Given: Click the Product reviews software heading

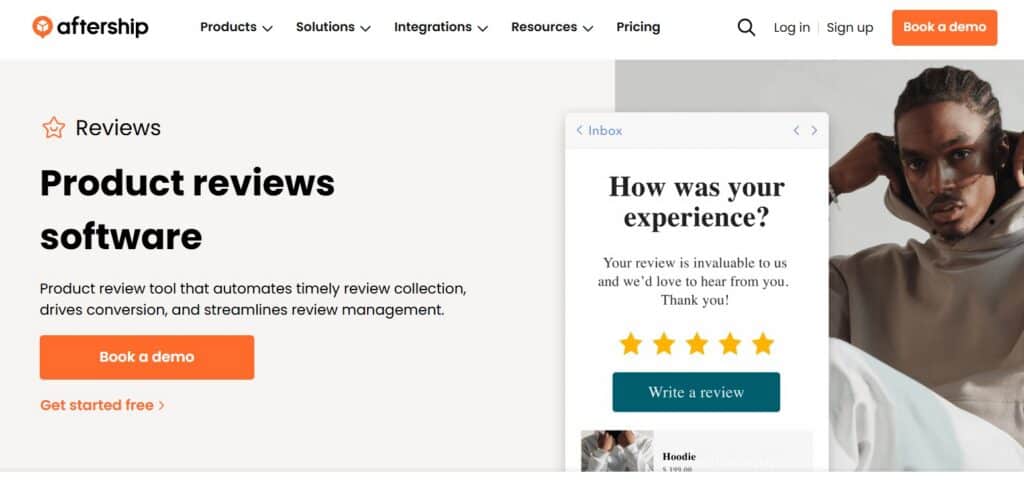Looking at the screenshot, I should (x=187, y=209).
